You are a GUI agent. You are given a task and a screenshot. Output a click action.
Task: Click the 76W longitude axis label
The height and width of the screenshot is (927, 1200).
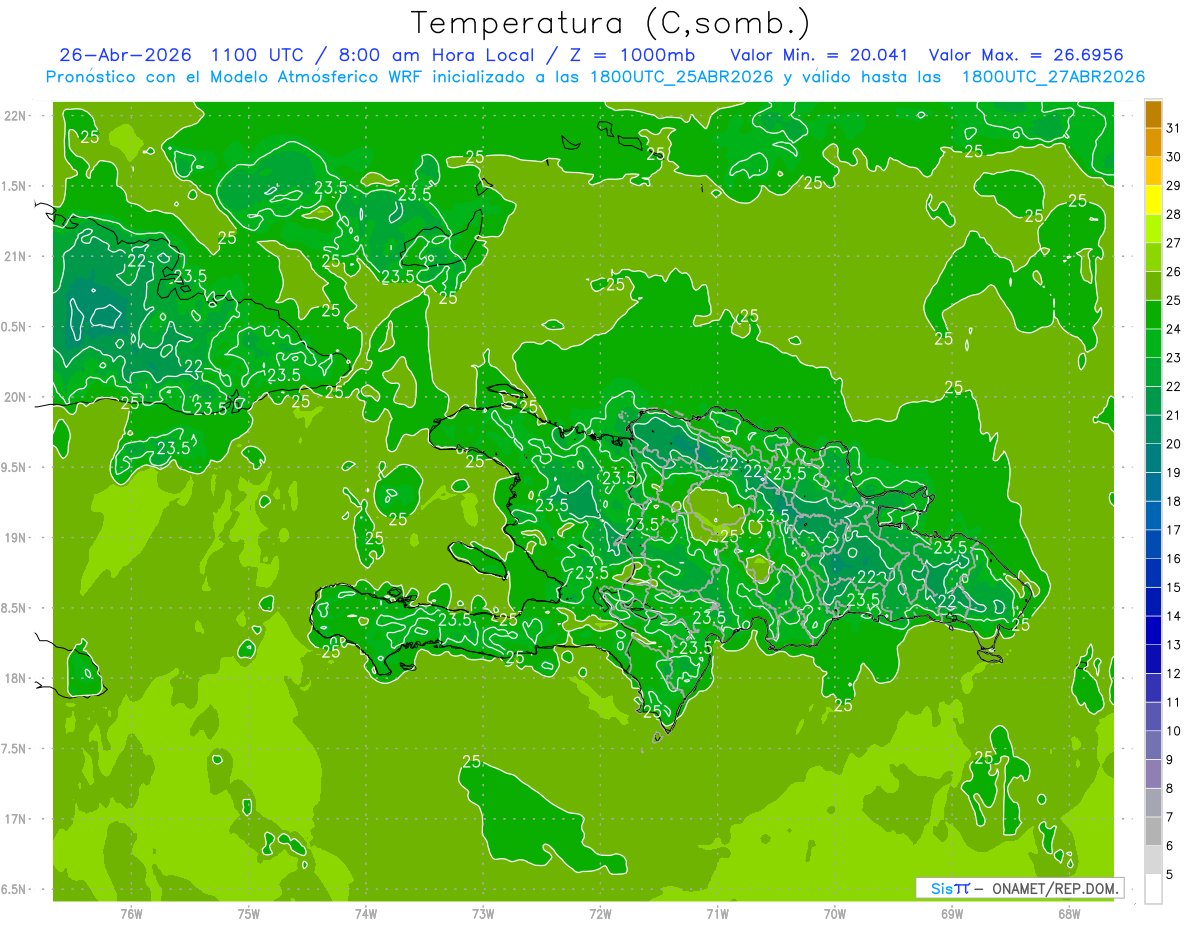(x=131, y=914)
